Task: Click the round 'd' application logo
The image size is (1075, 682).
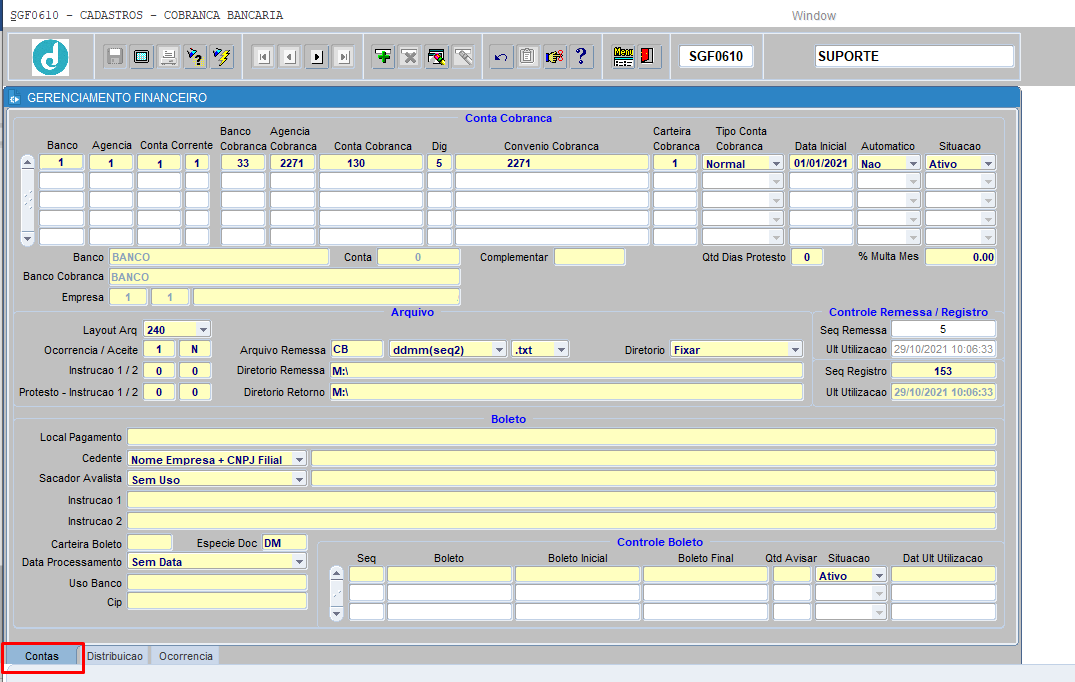Action: coord(50,57)
